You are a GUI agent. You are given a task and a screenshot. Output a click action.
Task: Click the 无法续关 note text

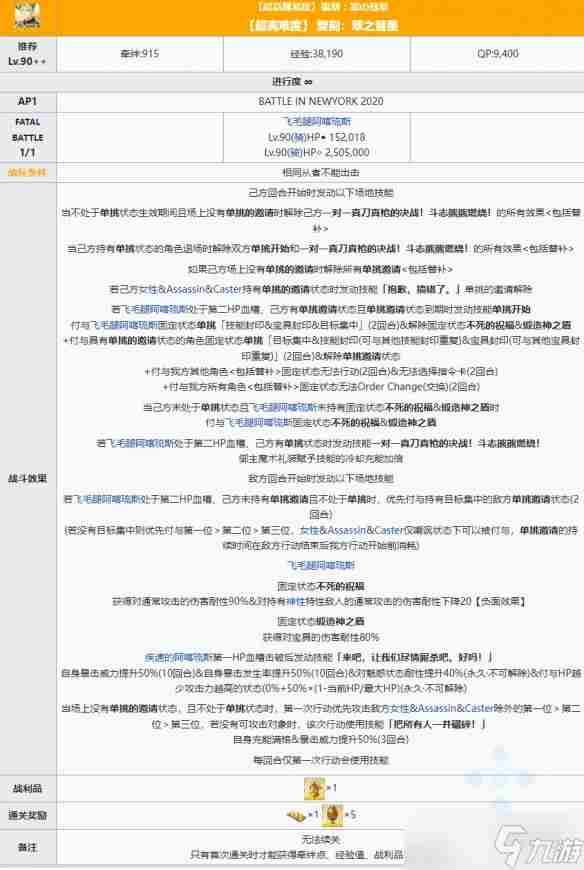[x=321, y=839]
